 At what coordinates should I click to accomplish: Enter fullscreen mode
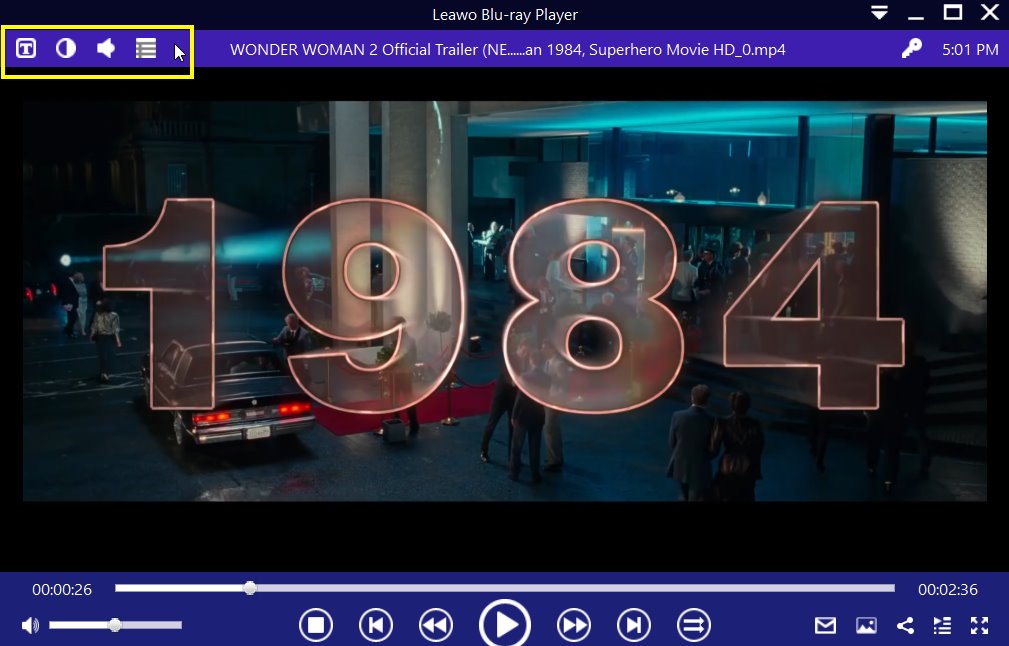979,625
